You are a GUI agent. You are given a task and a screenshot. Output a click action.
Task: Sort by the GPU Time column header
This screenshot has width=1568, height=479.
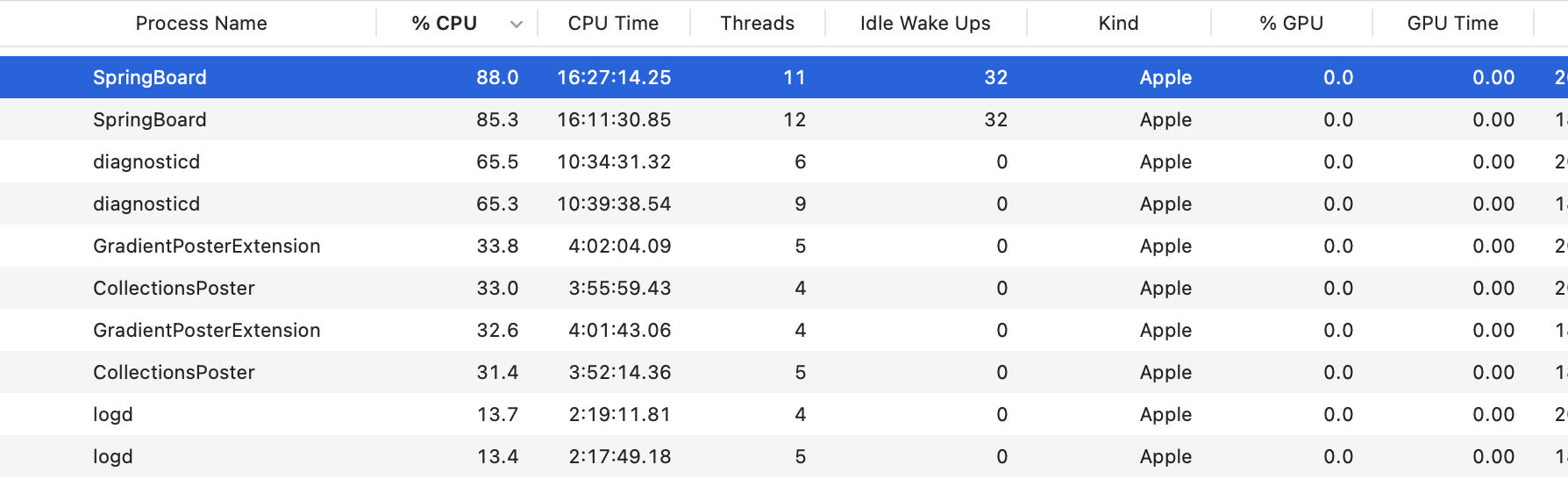point(1452,24)
